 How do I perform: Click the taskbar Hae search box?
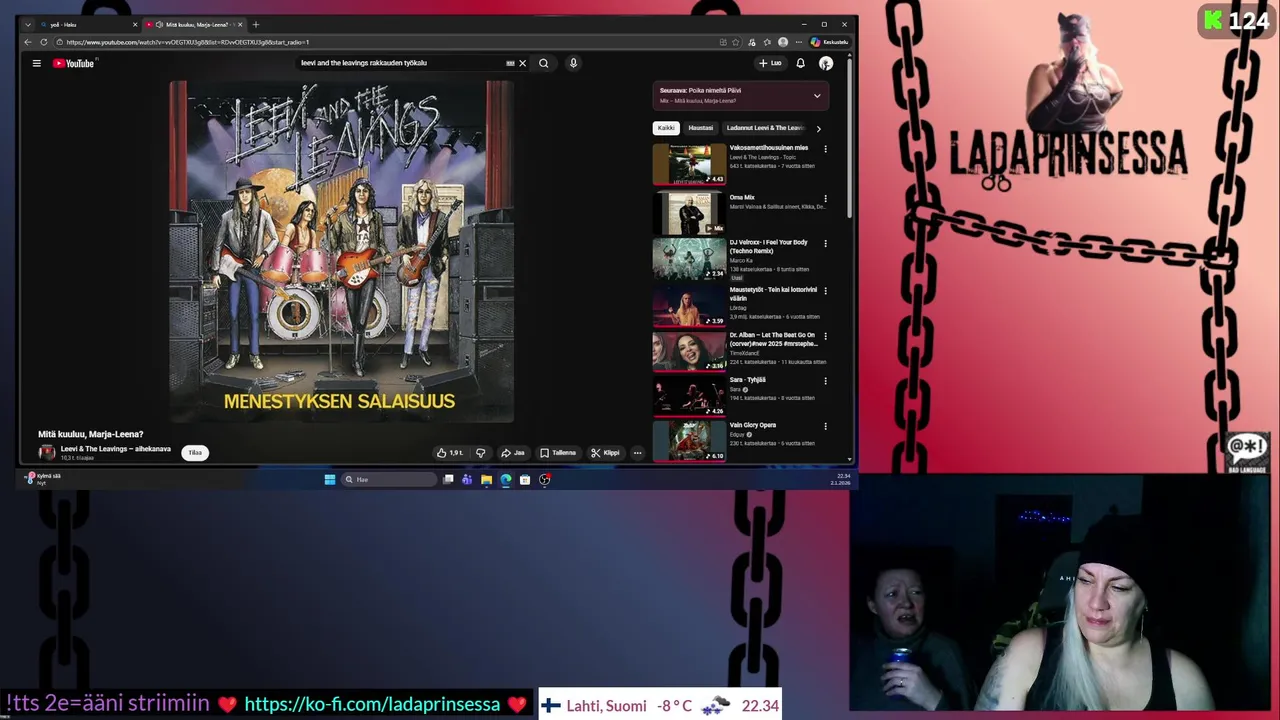click(x=390, y=480)
